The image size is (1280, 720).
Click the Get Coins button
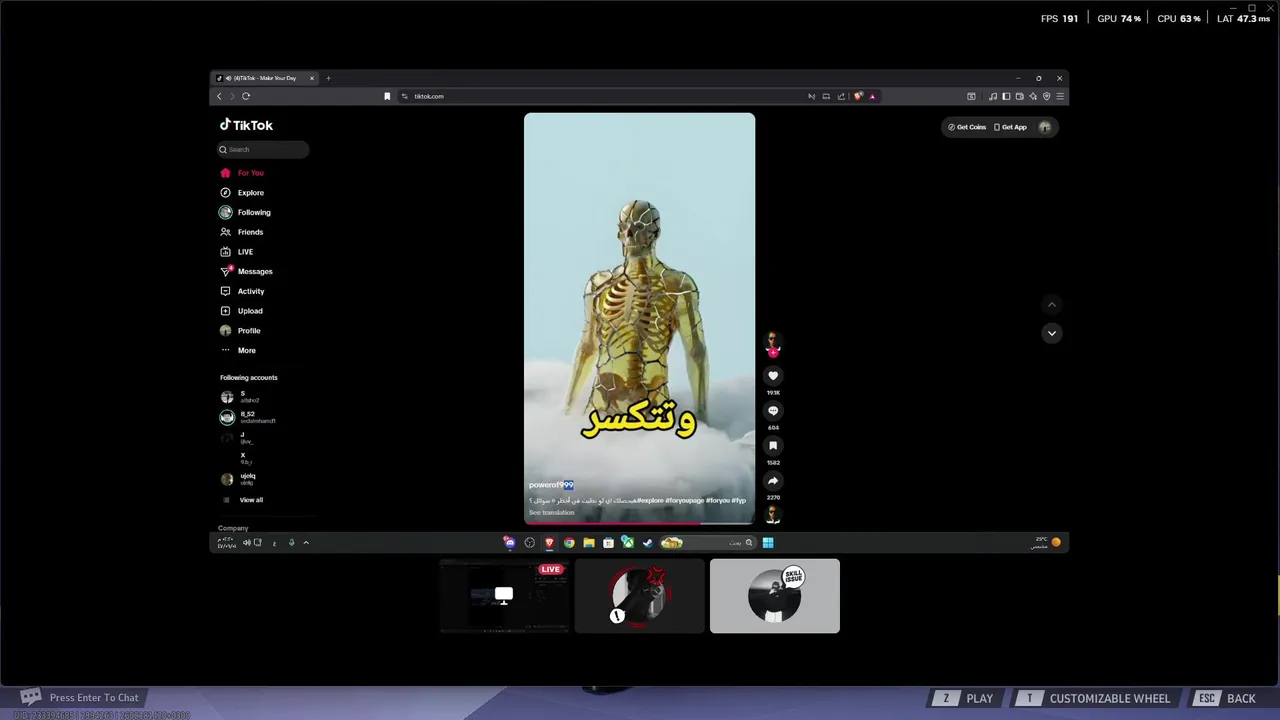(x=967, y=127)
